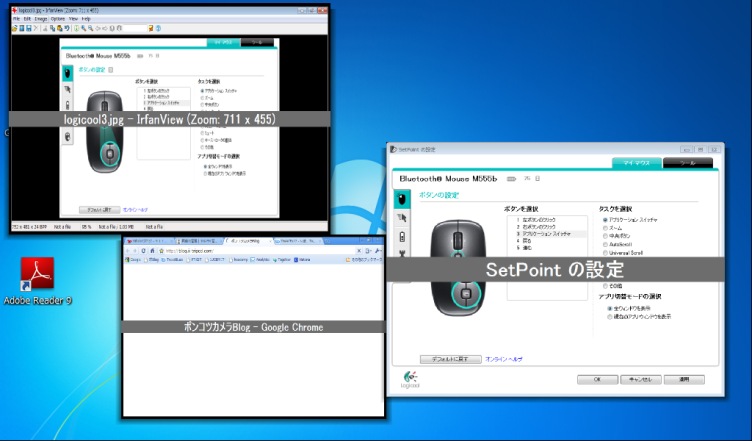
Task: Click the 適用 button in SetPoint
Action: point(684,380)
